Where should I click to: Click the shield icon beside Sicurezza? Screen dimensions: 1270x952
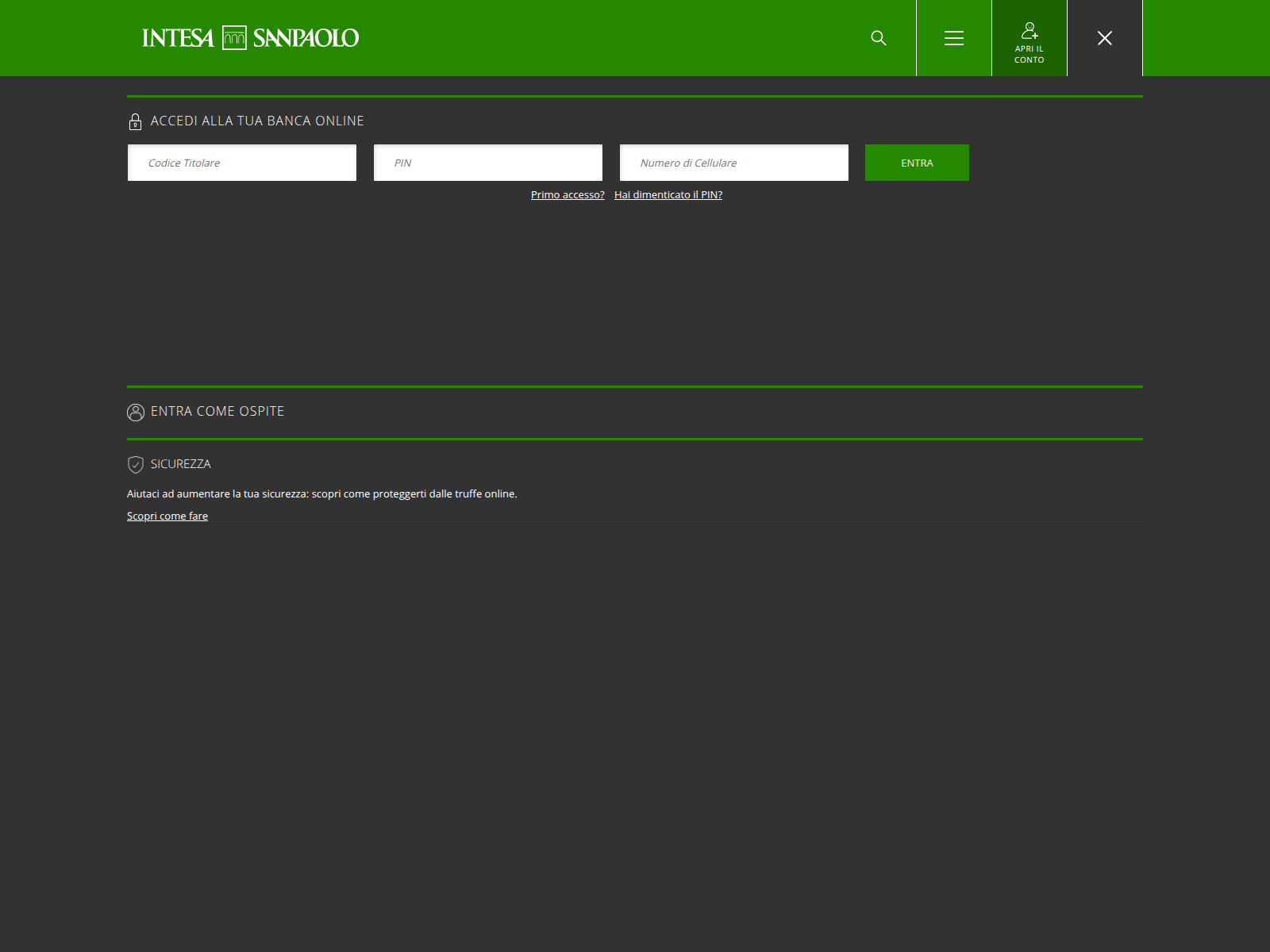click(x=136, y=464)
